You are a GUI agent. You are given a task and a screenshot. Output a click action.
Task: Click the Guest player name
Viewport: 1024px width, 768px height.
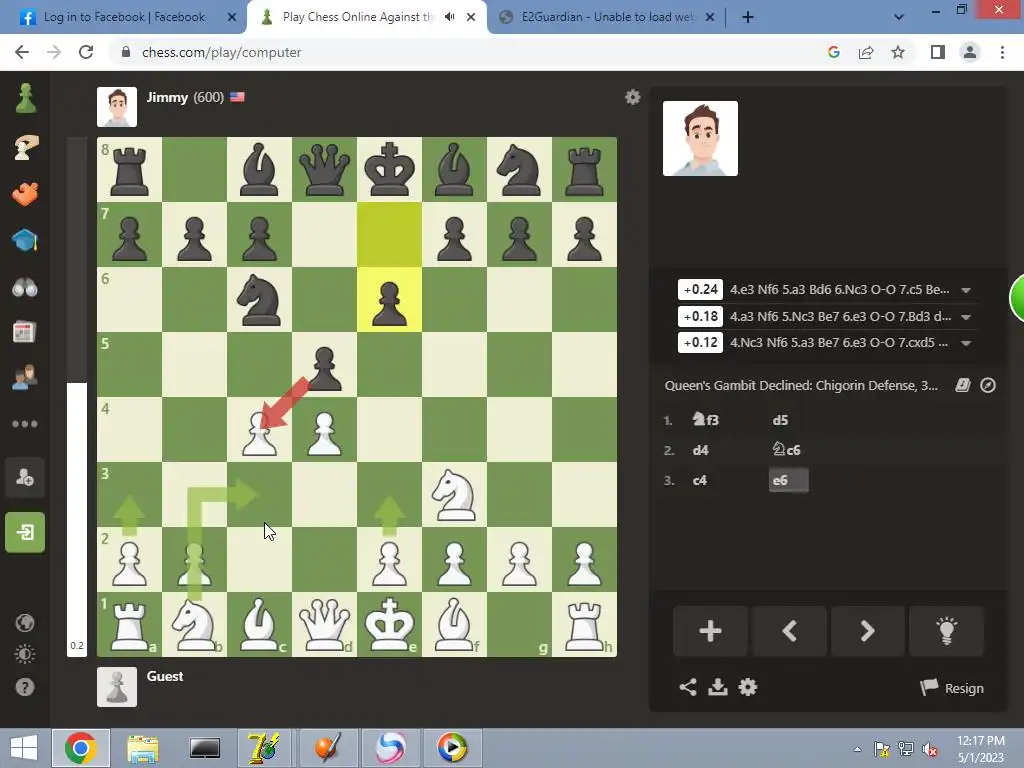(x=165, y=677)
